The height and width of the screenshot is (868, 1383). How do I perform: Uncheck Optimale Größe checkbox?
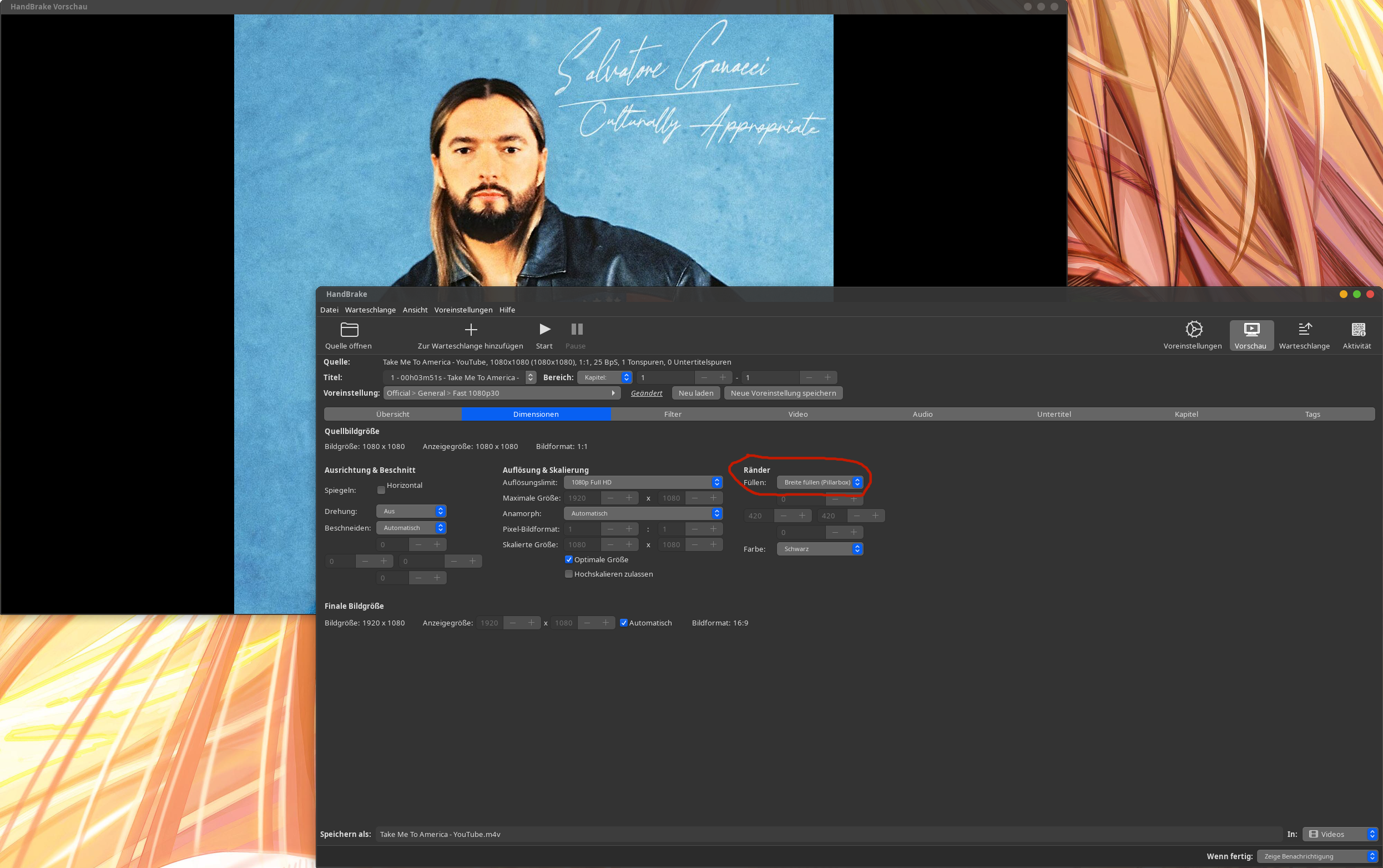click(x=569, y=560)
